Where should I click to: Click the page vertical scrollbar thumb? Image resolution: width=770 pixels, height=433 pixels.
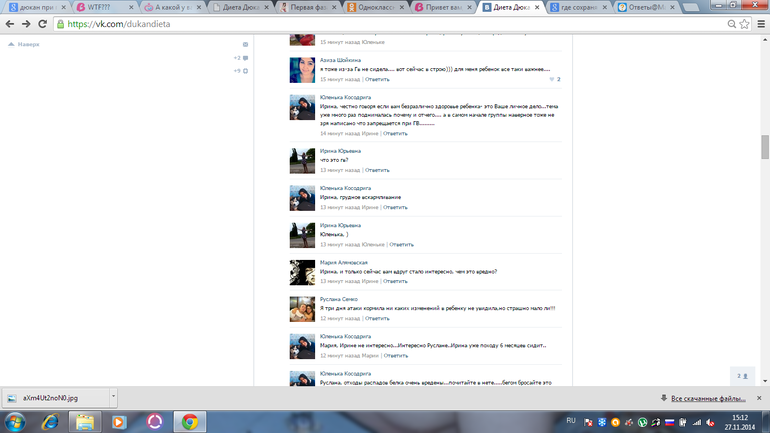point(765,145)
